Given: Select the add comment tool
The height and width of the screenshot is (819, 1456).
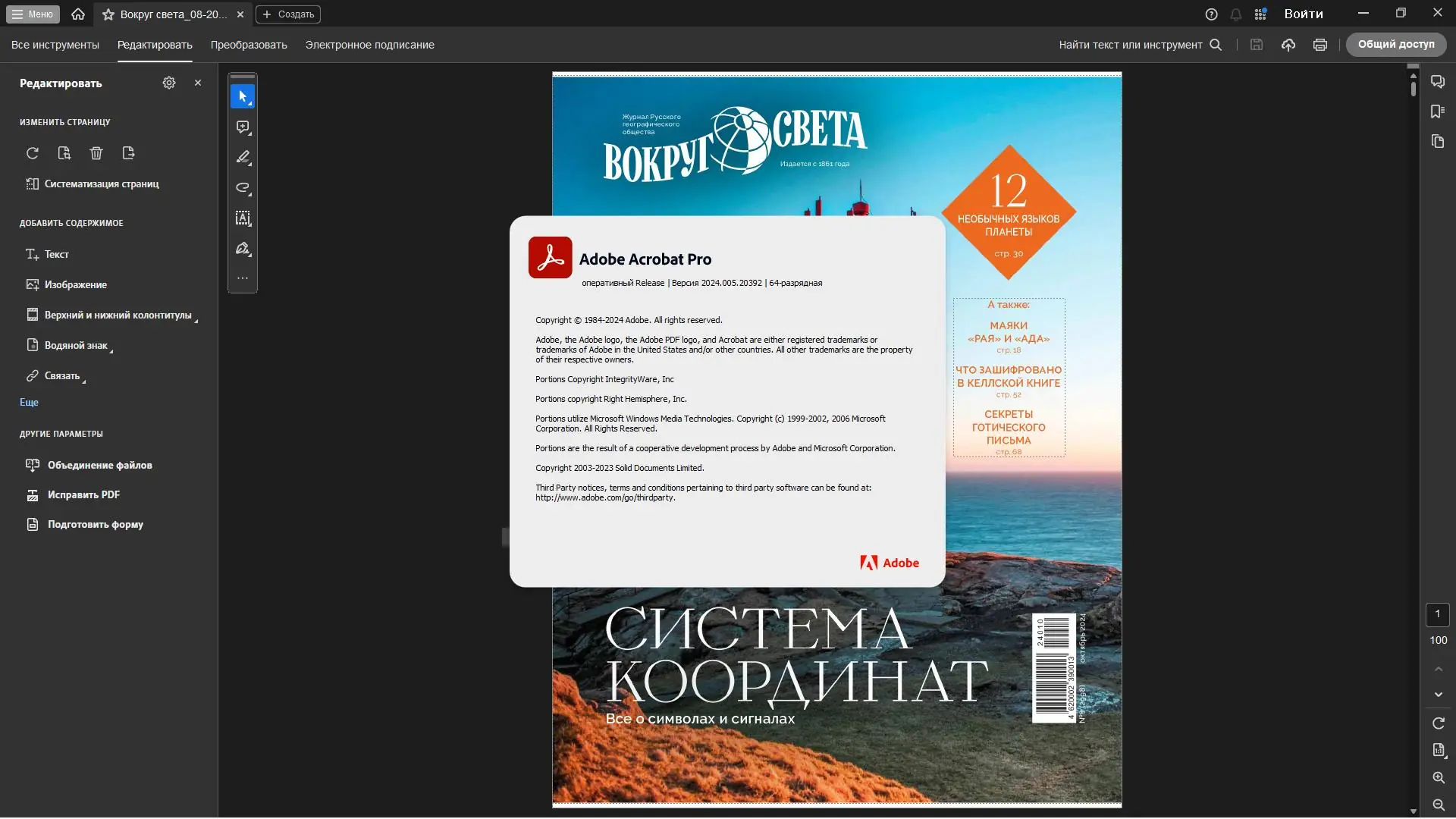Looking at the screenshot, I should [x=243, y=127].
